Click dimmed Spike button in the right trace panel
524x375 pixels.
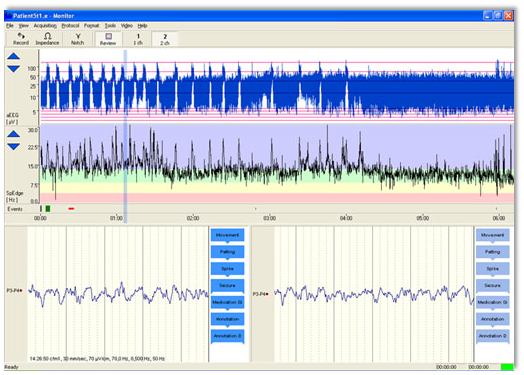click(x=493, y=269)
